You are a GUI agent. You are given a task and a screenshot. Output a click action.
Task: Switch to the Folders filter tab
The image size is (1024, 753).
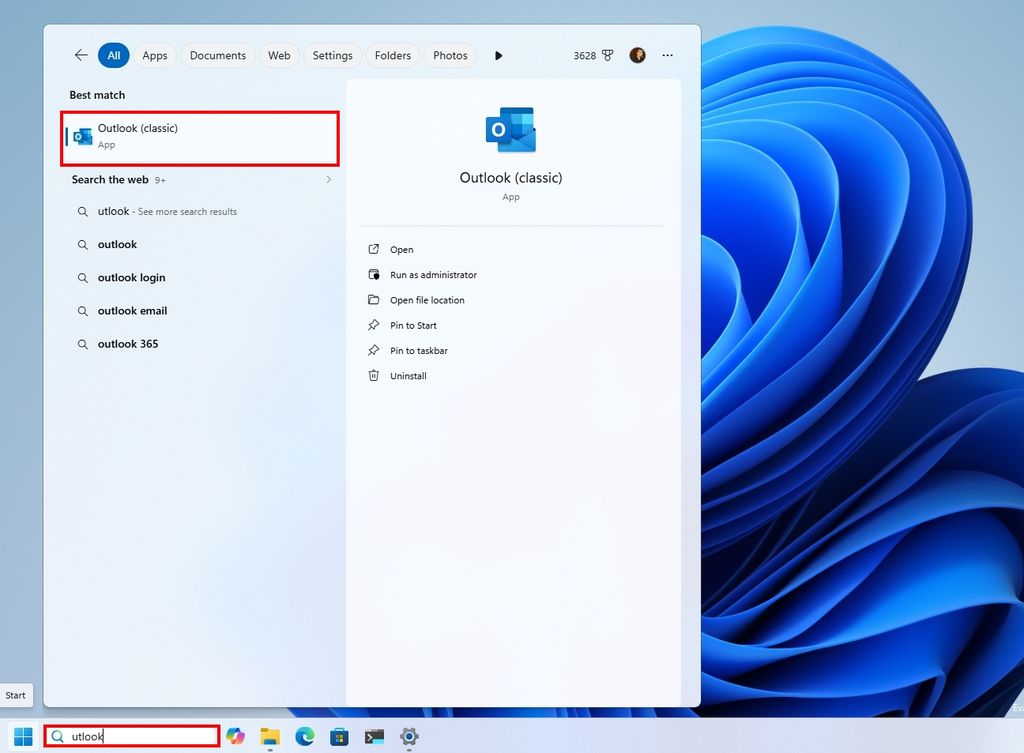point(392,56)
